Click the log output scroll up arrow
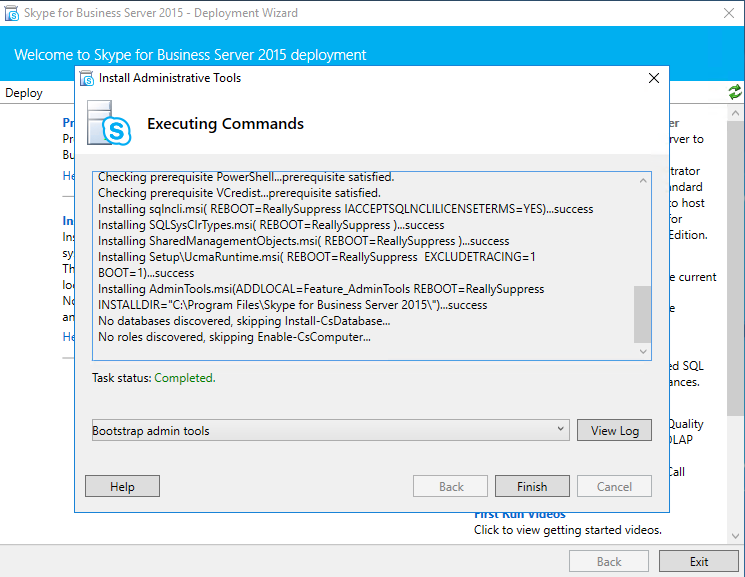 (x=643, y=180)
